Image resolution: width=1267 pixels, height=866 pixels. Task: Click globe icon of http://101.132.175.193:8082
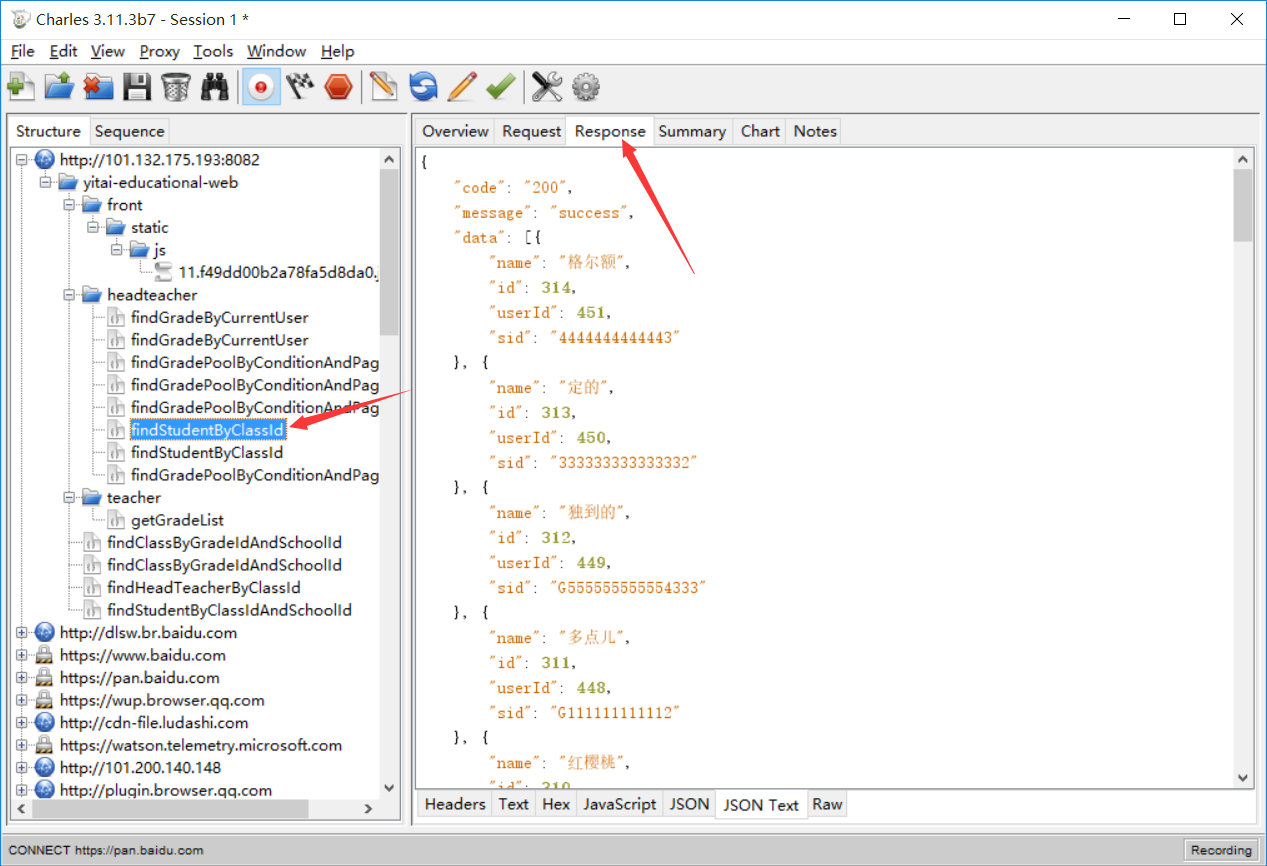click(x=44, y=159)
